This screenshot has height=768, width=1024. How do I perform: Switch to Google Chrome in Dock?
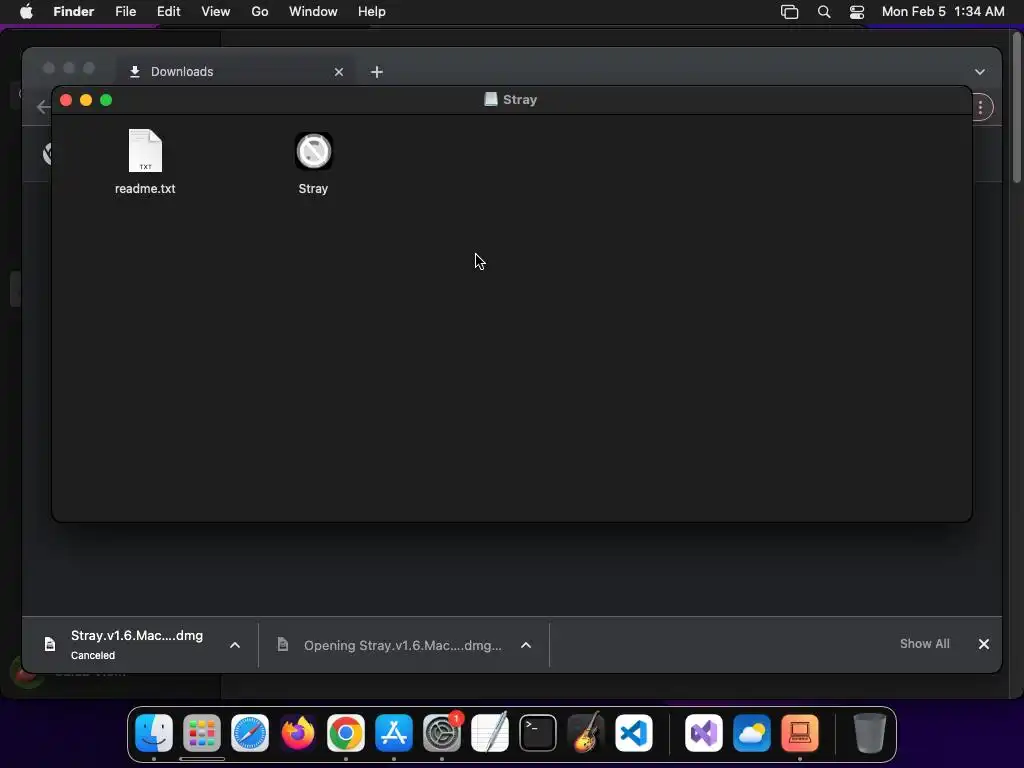pyautogui.click(x=345, y=733)
